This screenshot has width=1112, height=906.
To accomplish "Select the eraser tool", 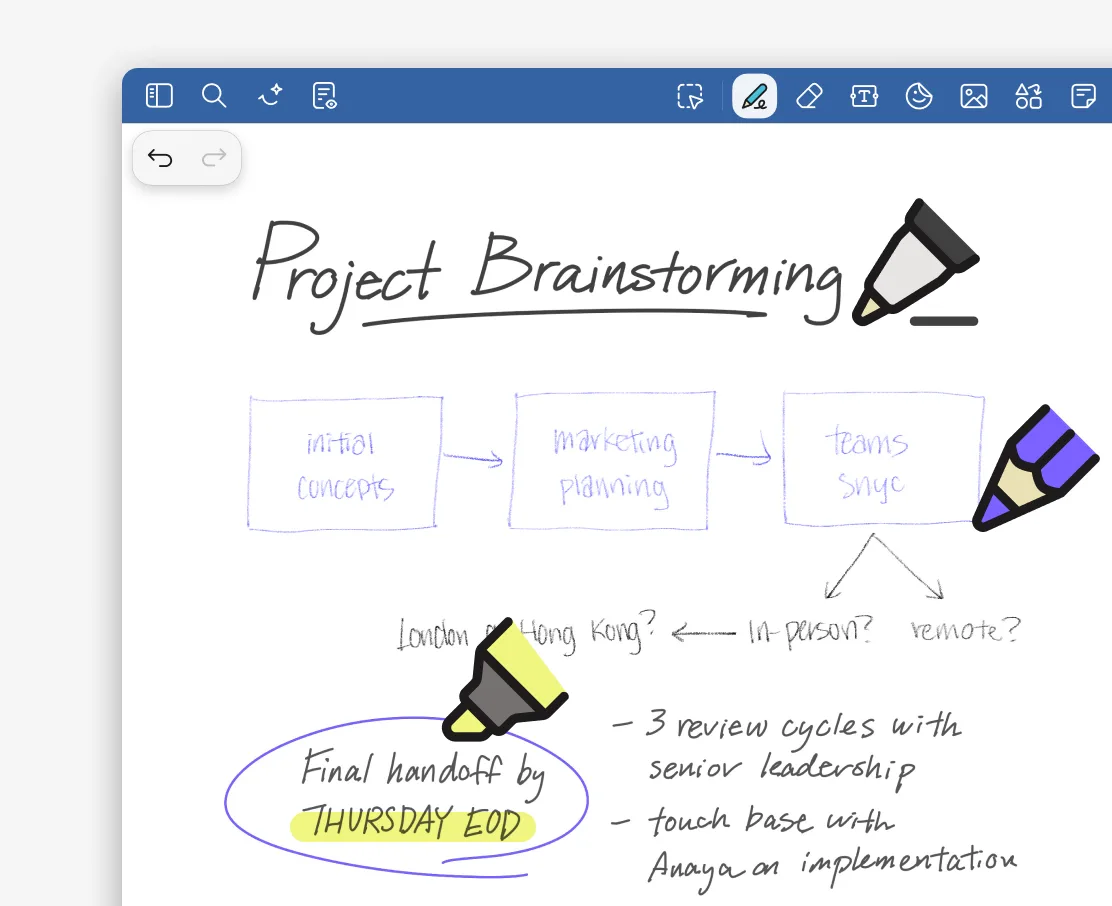I will [809, 96].
